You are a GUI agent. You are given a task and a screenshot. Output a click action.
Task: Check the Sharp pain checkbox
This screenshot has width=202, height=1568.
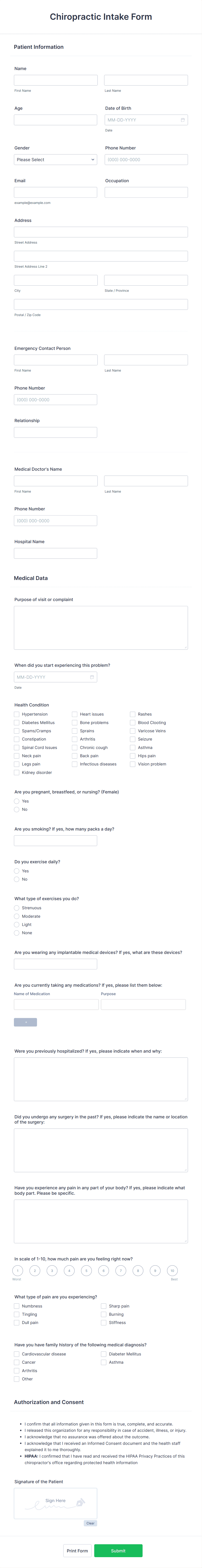click(x=104, y=1306)
